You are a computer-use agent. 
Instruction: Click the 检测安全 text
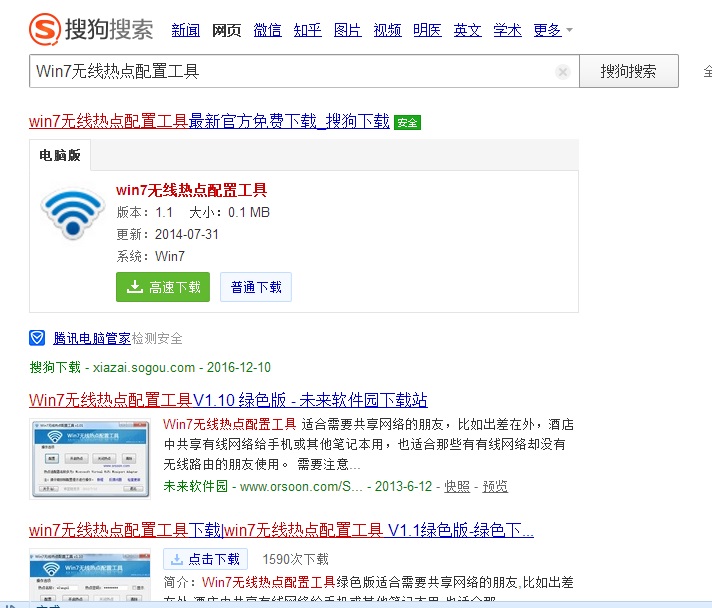click(x=157, y=338)
